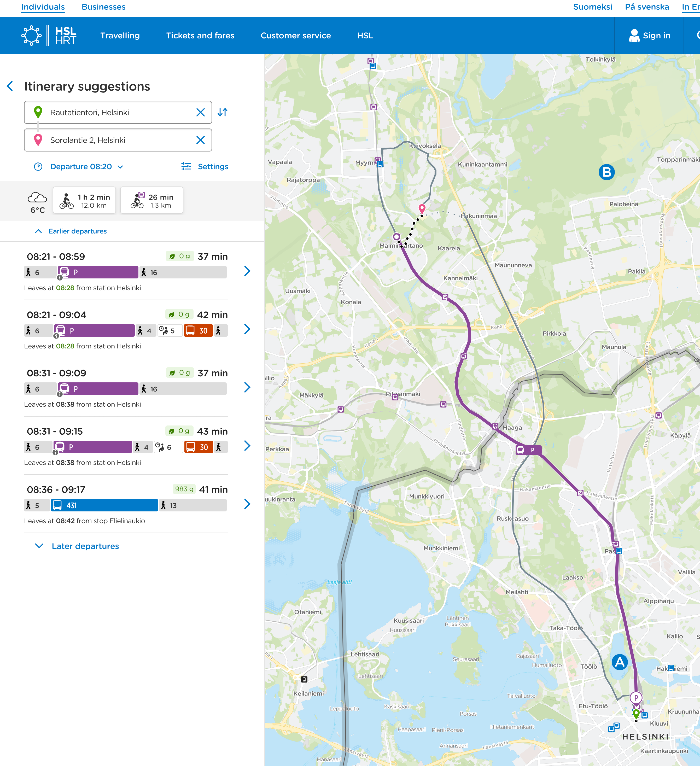
Task: Open the Customer service menu
Action: (296, 36)
